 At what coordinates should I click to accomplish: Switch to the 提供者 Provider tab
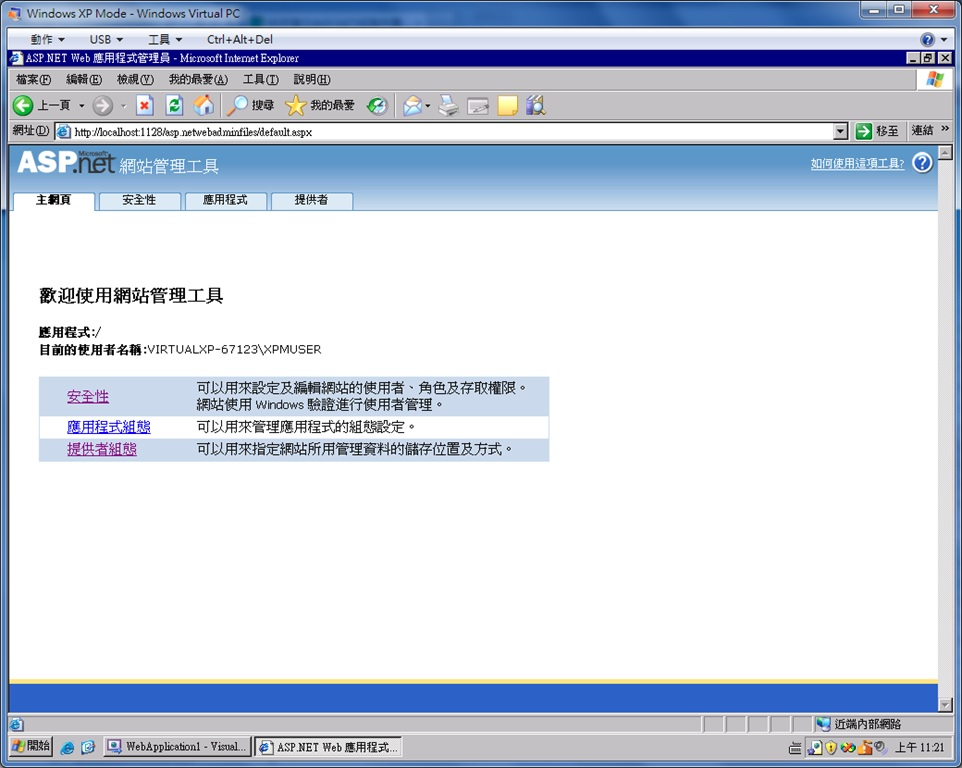coord(311,201)
